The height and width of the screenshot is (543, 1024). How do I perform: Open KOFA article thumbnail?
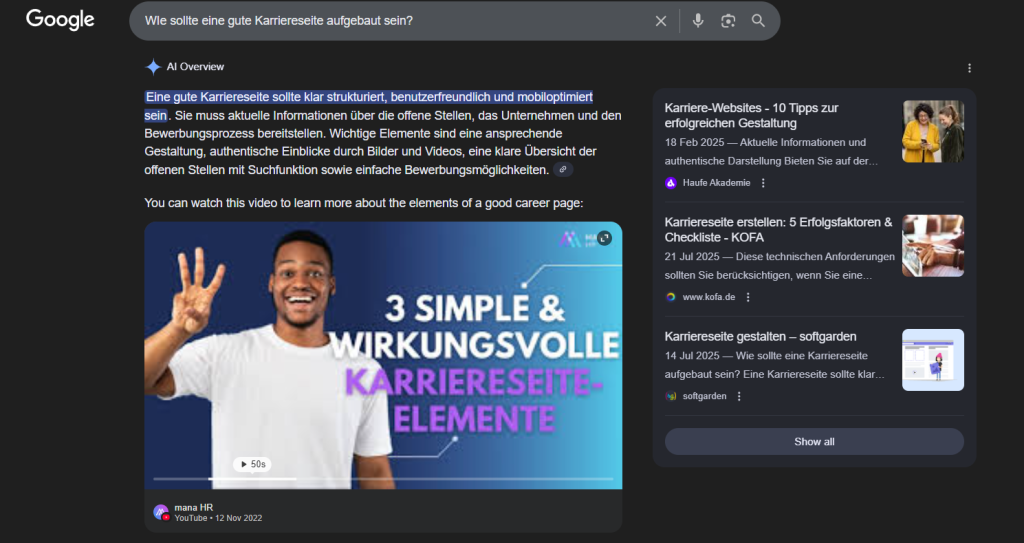933,246
